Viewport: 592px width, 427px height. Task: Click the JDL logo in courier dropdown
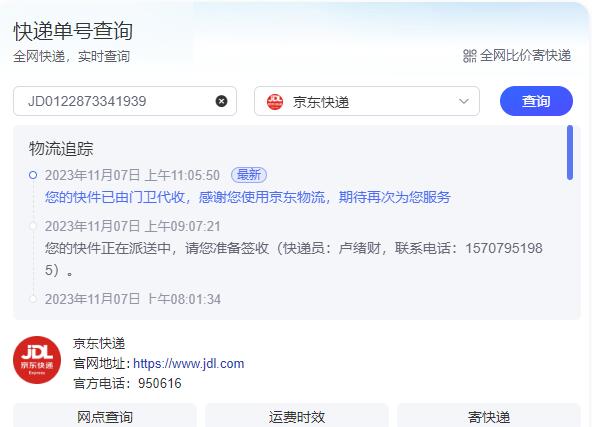pos(275,102)
